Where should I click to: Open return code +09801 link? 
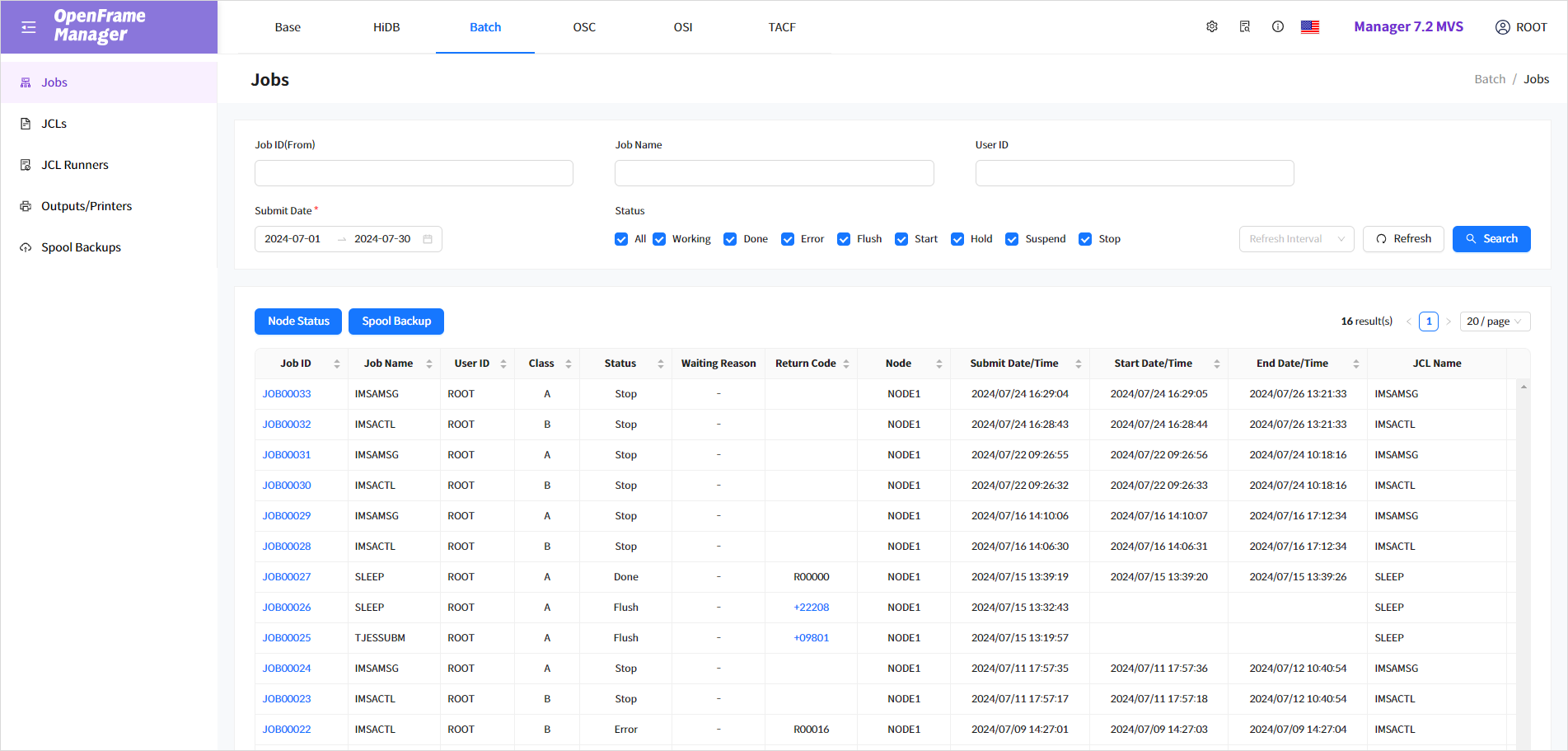pyautogui.click(x=812, y=638)
